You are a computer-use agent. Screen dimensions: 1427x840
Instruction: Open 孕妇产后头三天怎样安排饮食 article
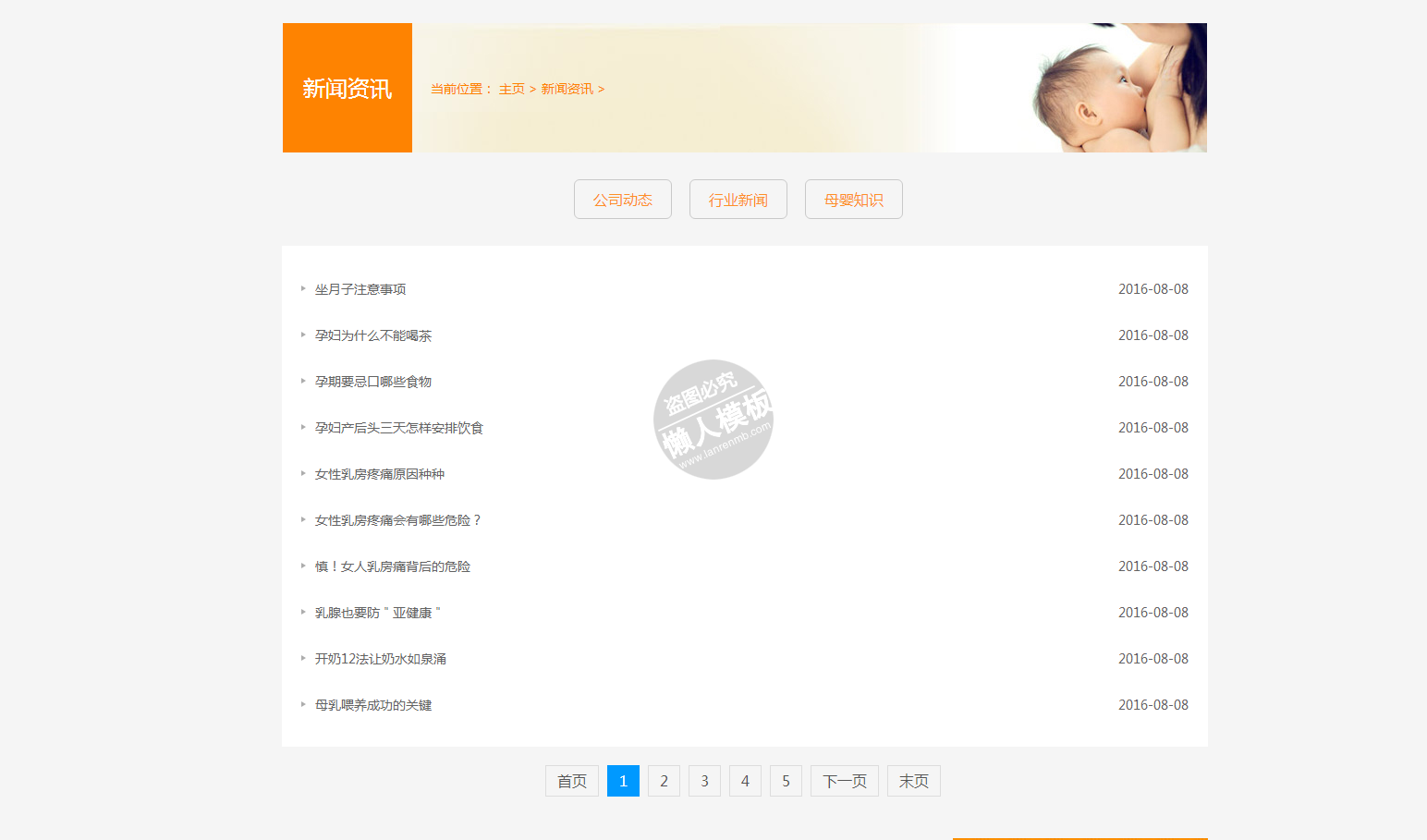click(x=399, y=428)
